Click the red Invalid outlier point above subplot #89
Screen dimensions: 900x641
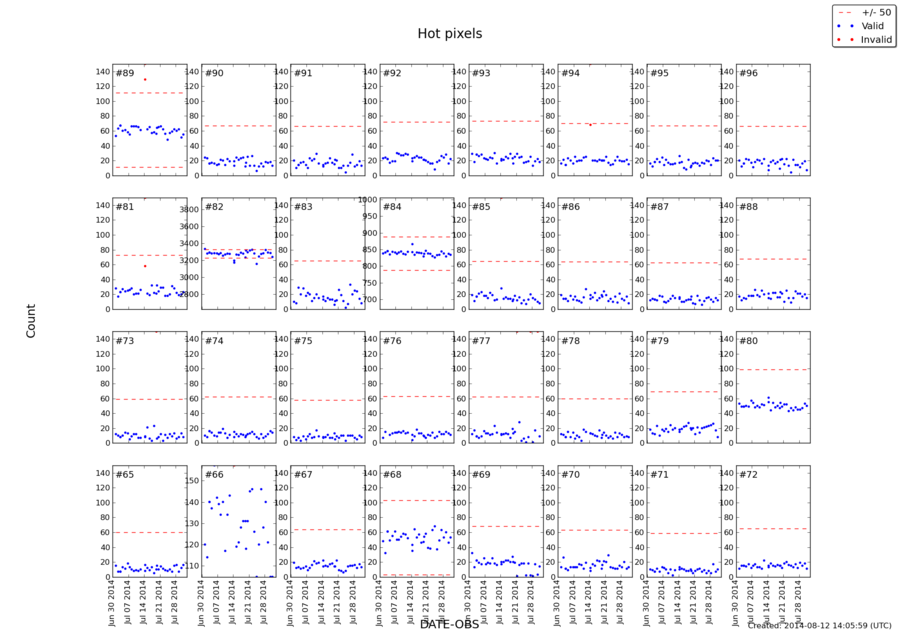point(144,77)
